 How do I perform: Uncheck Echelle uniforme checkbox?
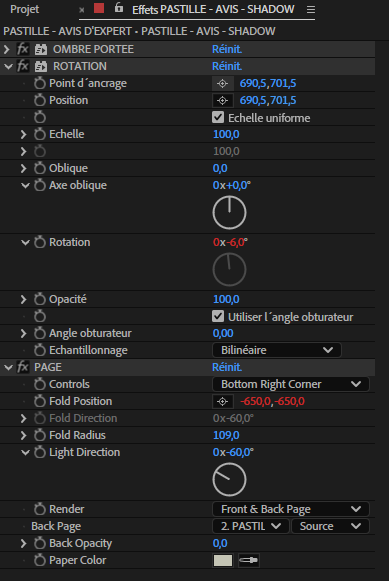pos(218,117)
